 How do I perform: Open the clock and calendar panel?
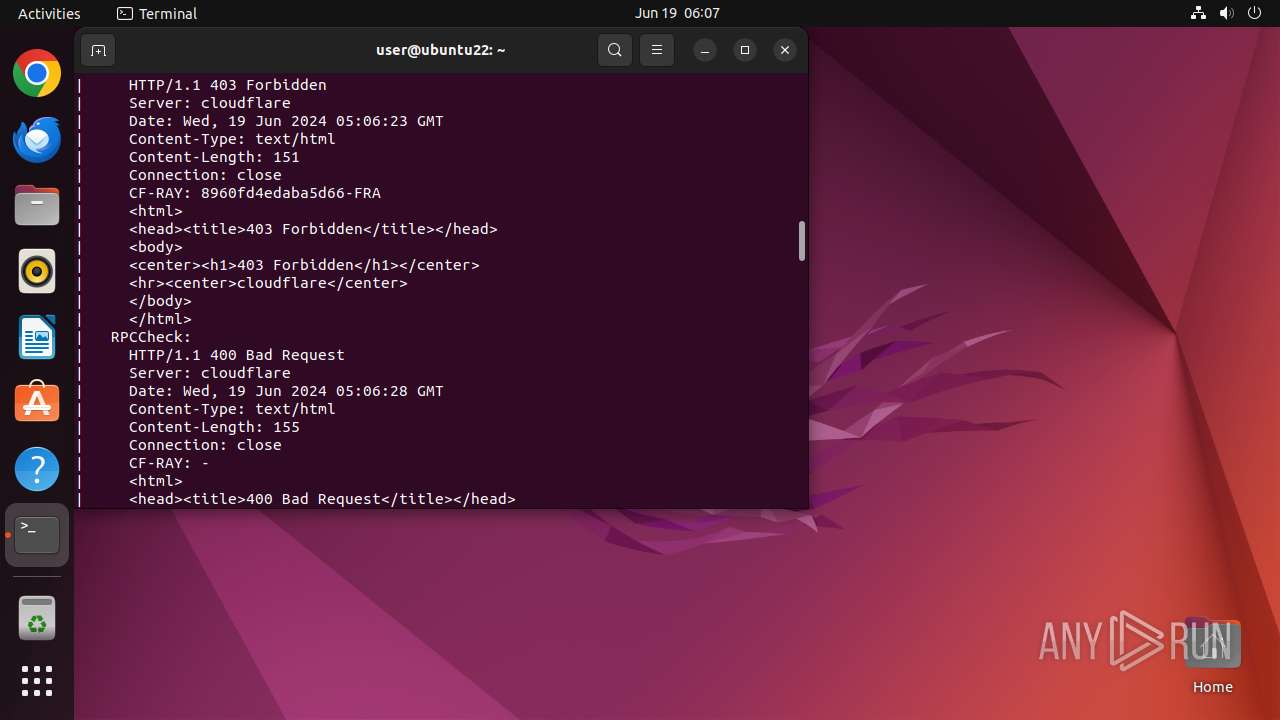[x=677, y=13]
